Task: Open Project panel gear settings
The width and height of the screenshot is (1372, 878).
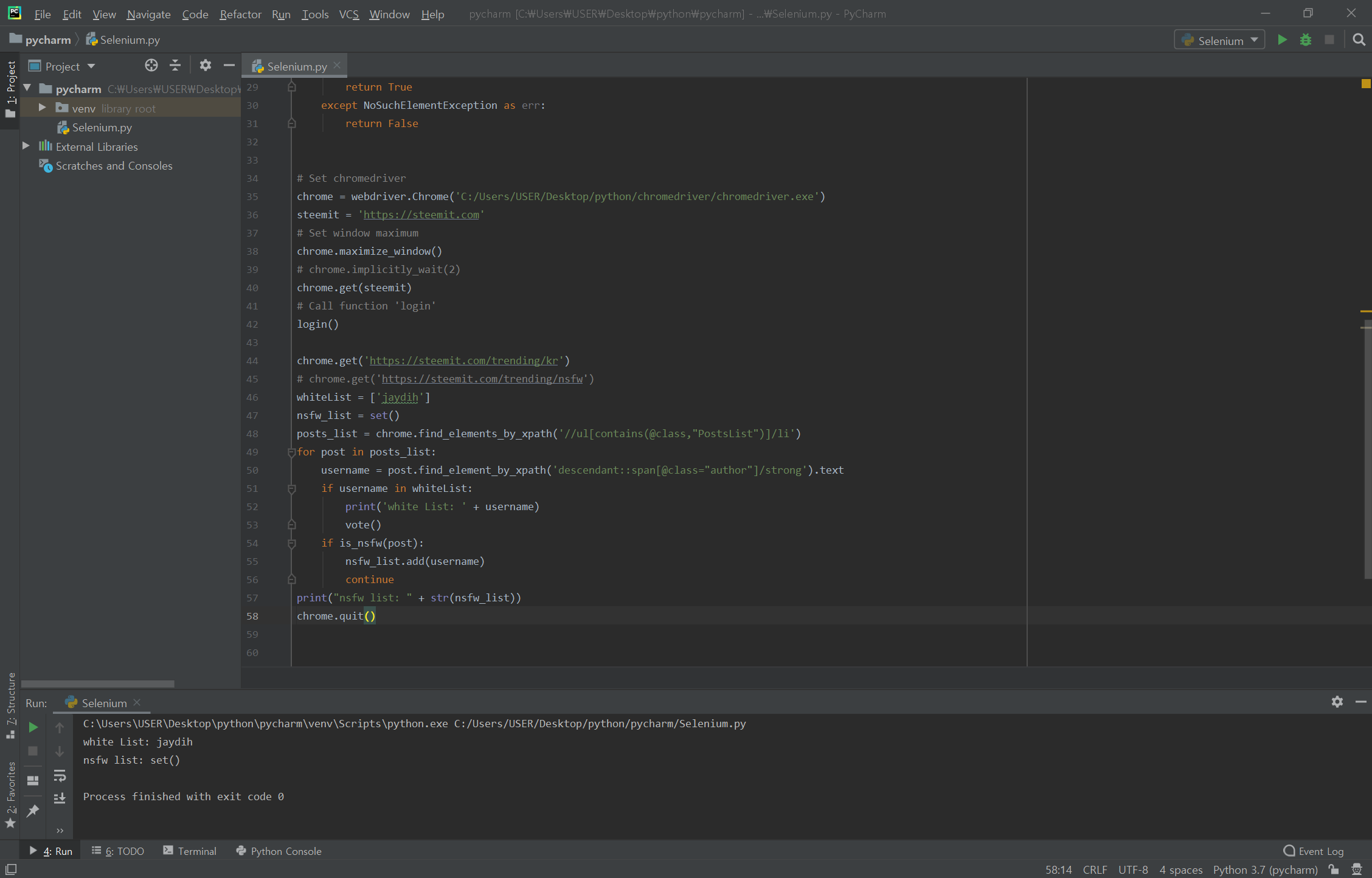Action: [205, 66]
